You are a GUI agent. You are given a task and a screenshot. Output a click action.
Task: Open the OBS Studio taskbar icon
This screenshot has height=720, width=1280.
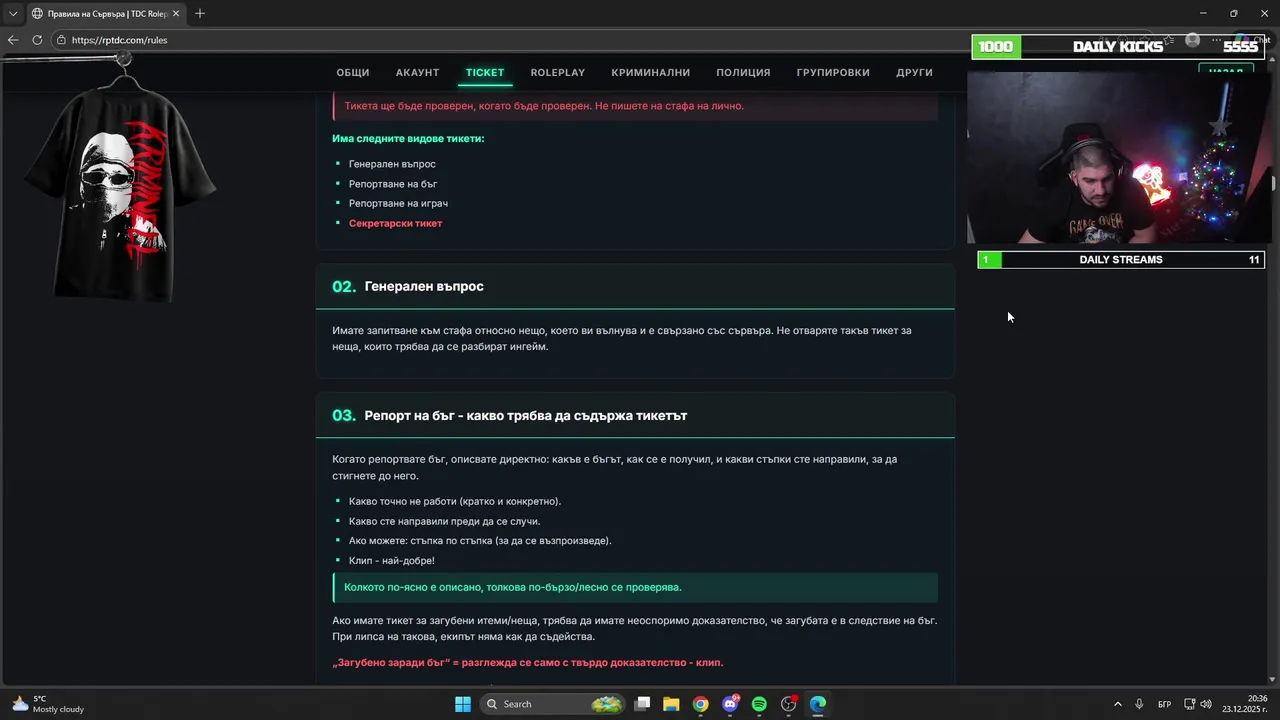tap(789, 704)
